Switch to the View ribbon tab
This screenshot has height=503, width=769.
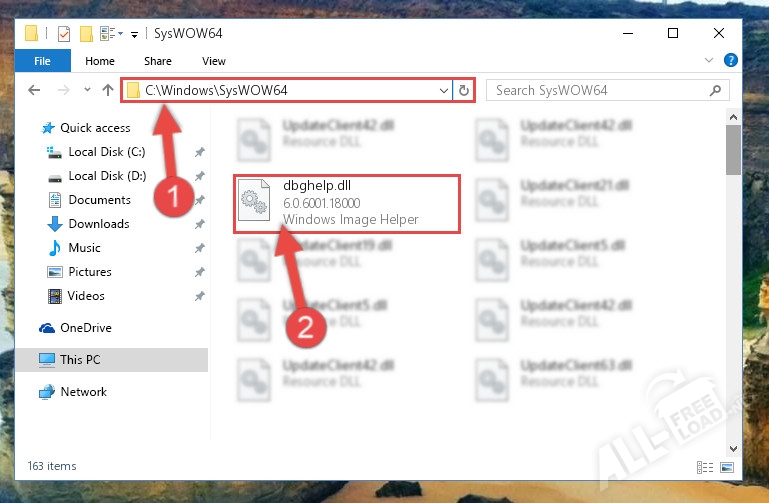coord(214,61)
